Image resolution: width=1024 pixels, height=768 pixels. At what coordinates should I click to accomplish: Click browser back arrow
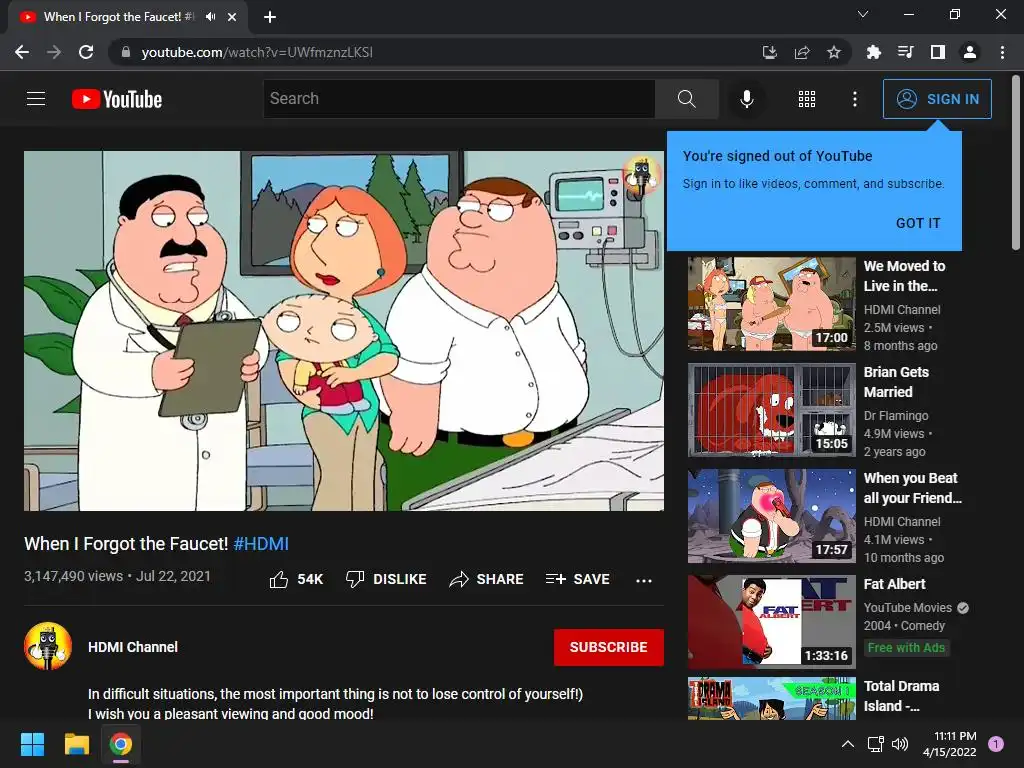pos(22,52)
